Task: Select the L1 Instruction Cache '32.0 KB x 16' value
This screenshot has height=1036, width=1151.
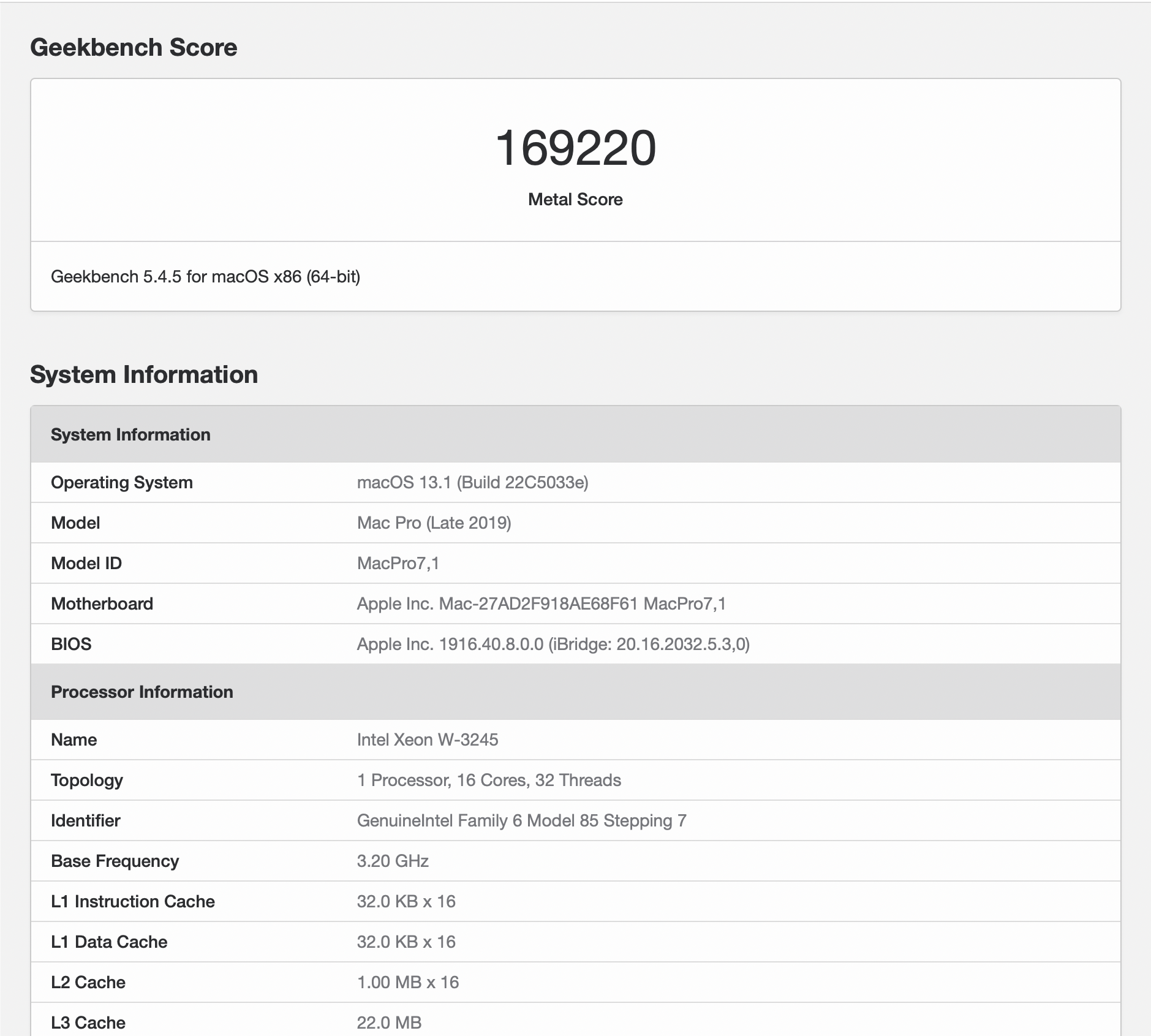Action: (407, 901)
